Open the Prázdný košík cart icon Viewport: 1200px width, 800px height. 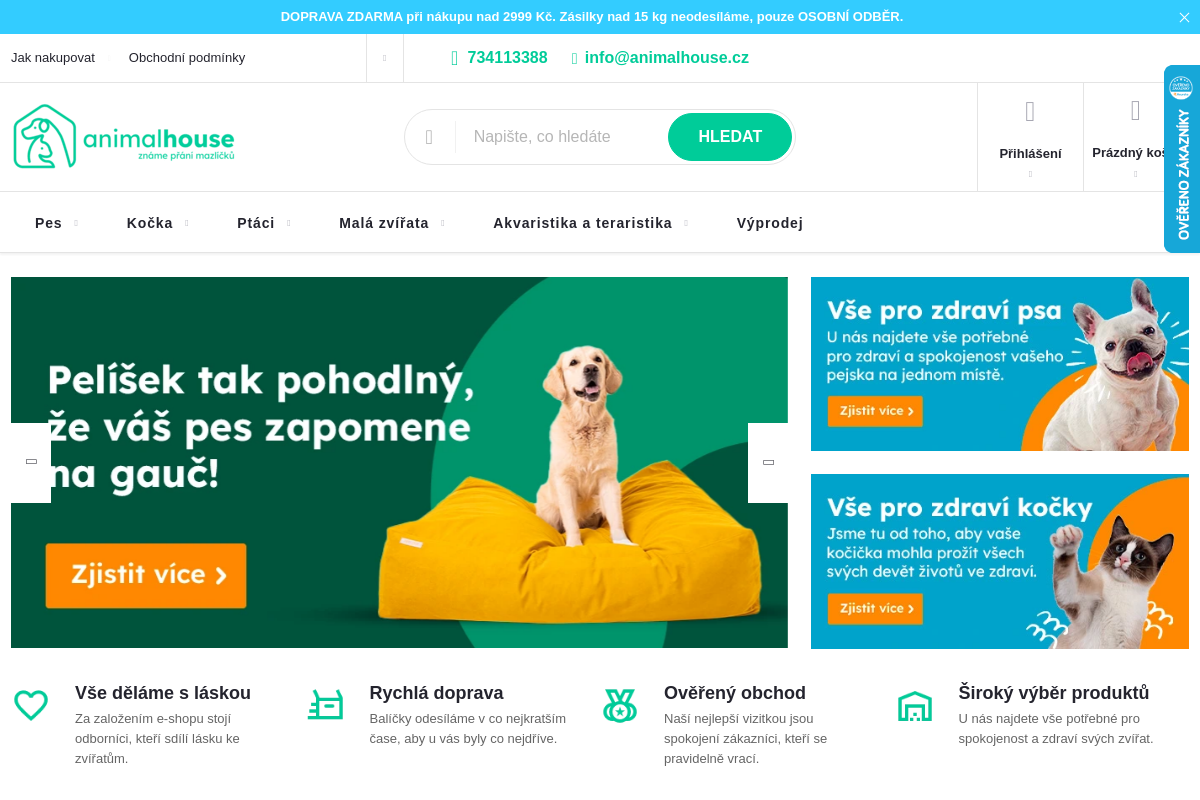(x=1135, y=110)
